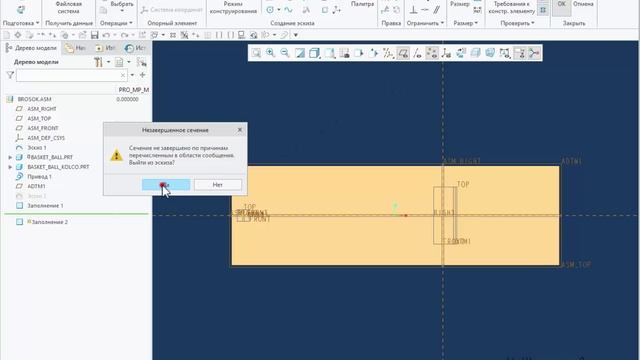Screen dimensions: 640x360
Task: Click the Refit view icon
Action: (x=256, y=53)
